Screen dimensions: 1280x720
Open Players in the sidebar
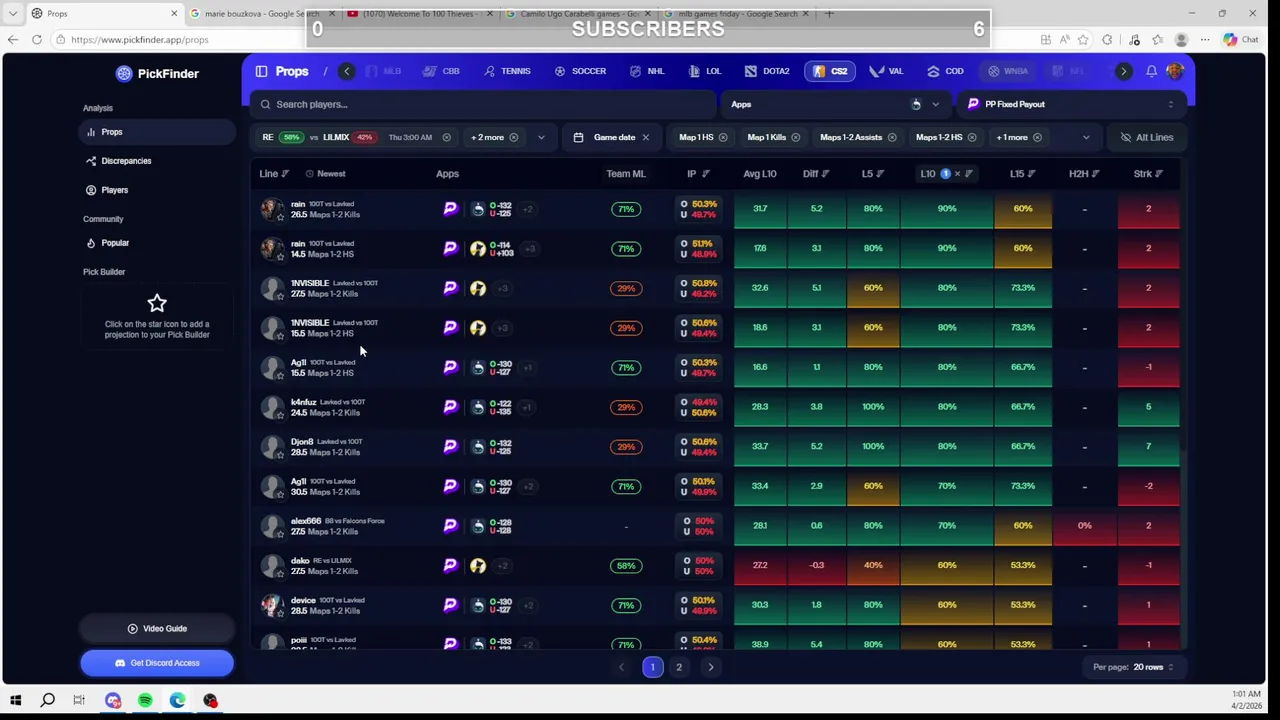(x=157, y=190)
